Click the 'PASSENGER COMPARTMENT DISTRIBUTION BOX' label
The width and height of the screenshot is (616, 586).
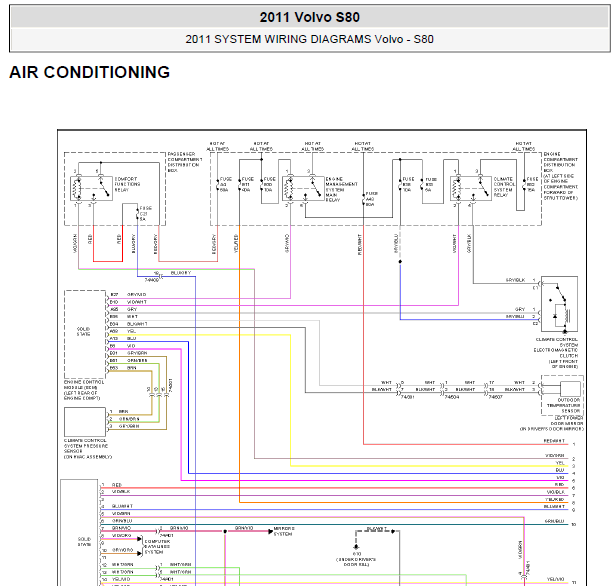[x=185, y=162]
